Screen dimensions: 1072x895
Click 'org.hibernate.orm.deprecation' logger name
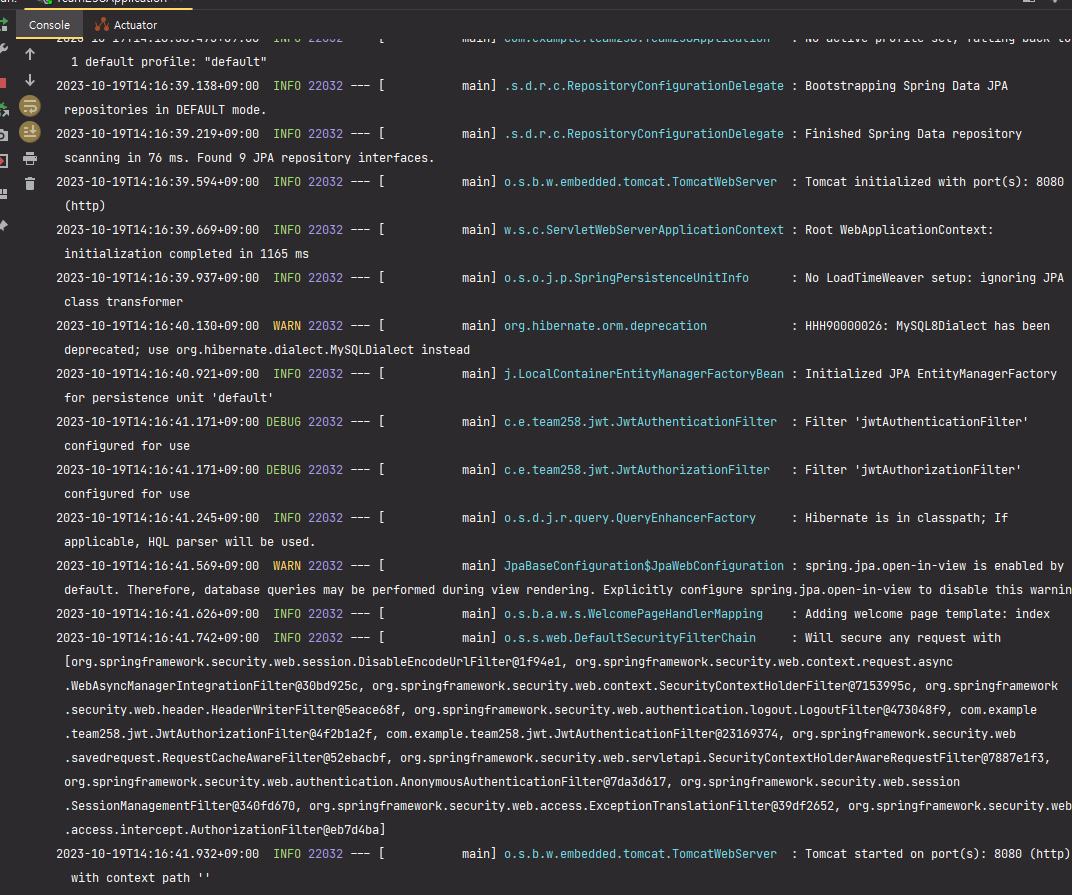[x=605, y=325]
